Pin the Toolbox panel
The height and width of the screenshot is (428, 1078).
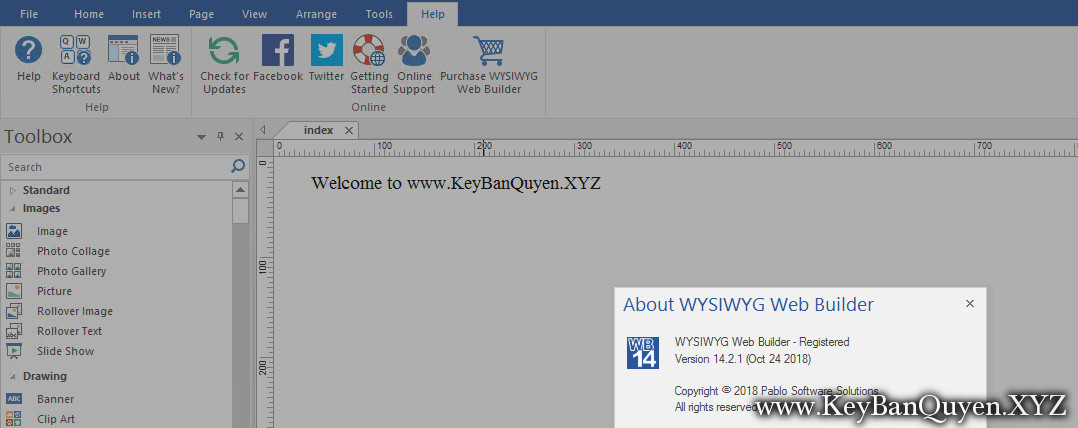(x=221, y=137)
